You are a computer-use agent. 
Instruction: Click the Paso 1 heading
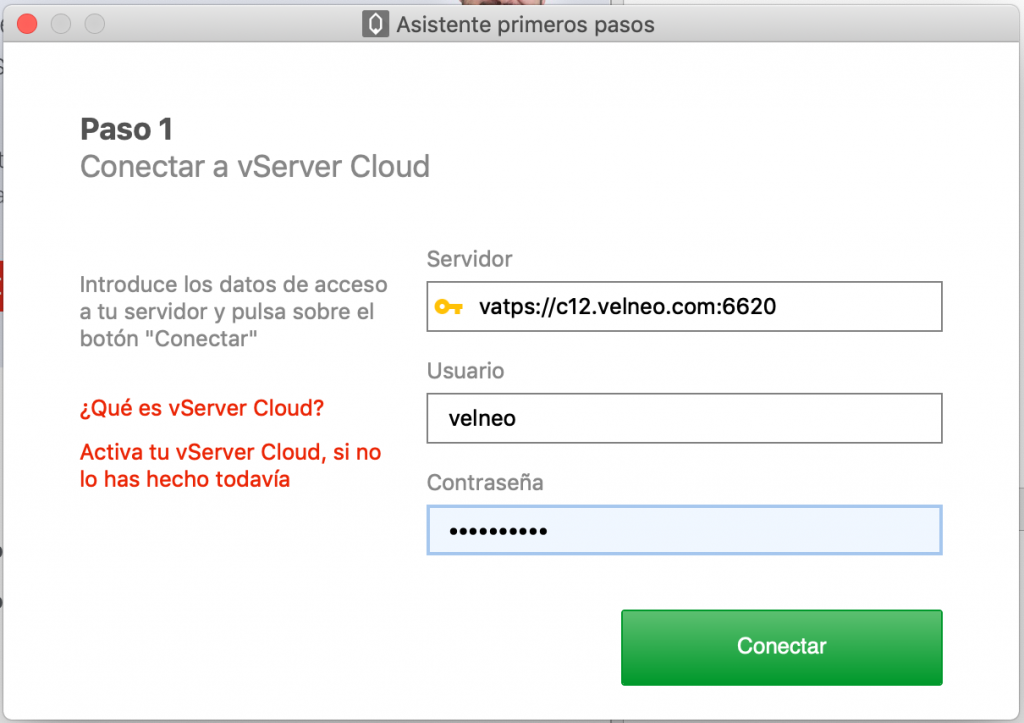127,129
